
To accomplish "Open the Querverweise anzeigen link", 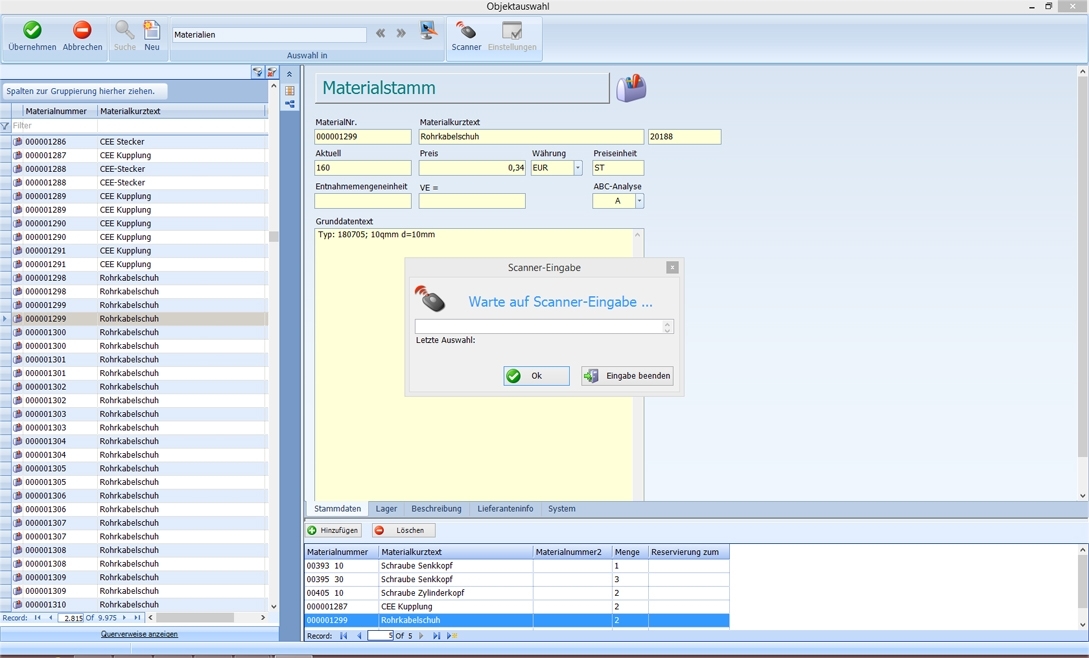I will [x=139, y=634].
